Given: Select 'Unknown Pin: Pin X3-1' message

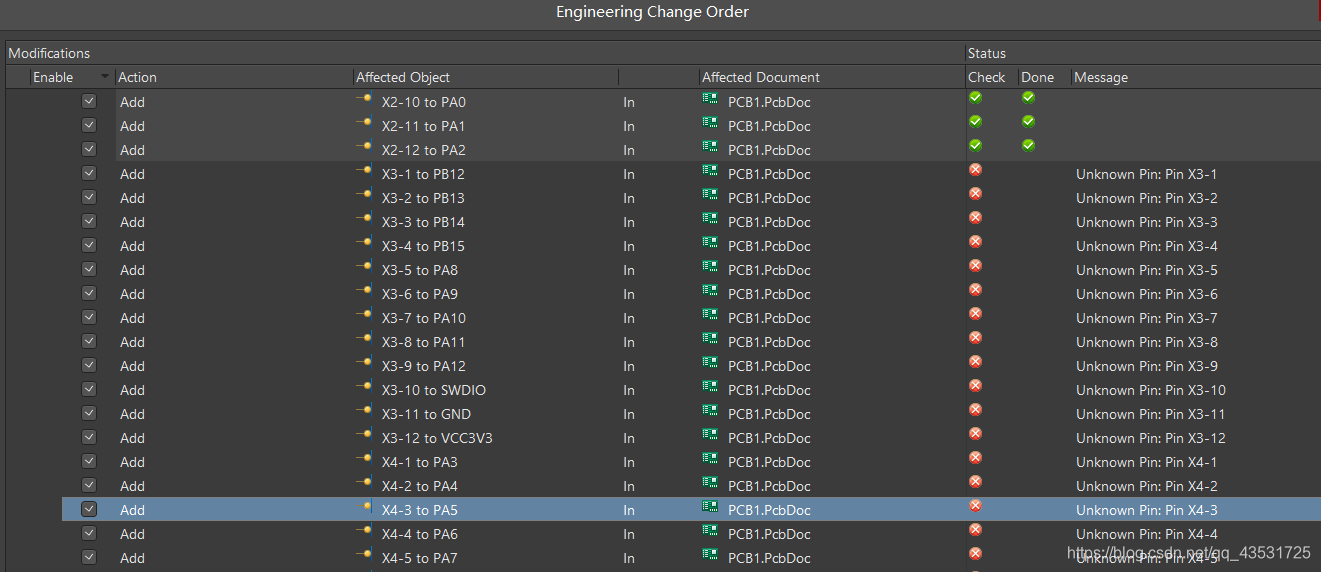Looking at the screenshot, I should pos(1146,174).
